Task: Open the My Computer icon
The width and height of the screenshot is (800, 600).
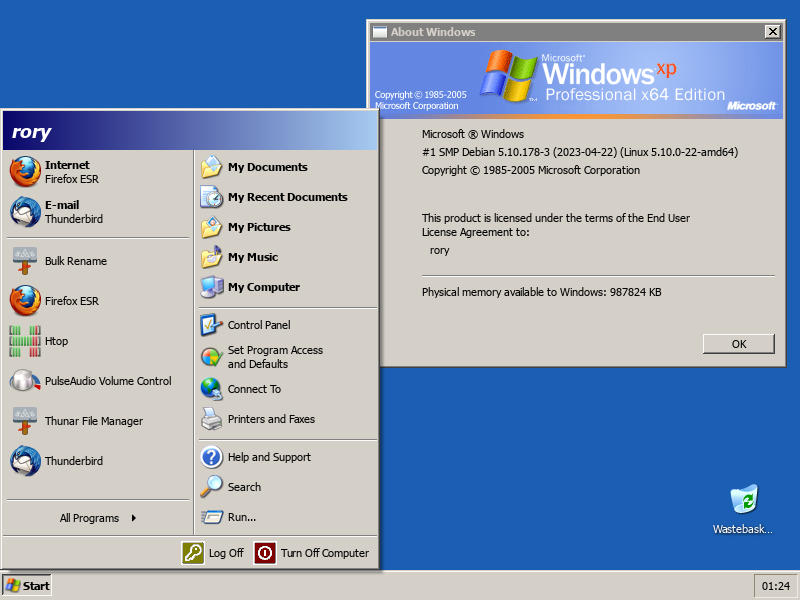Action: [211, 287]
